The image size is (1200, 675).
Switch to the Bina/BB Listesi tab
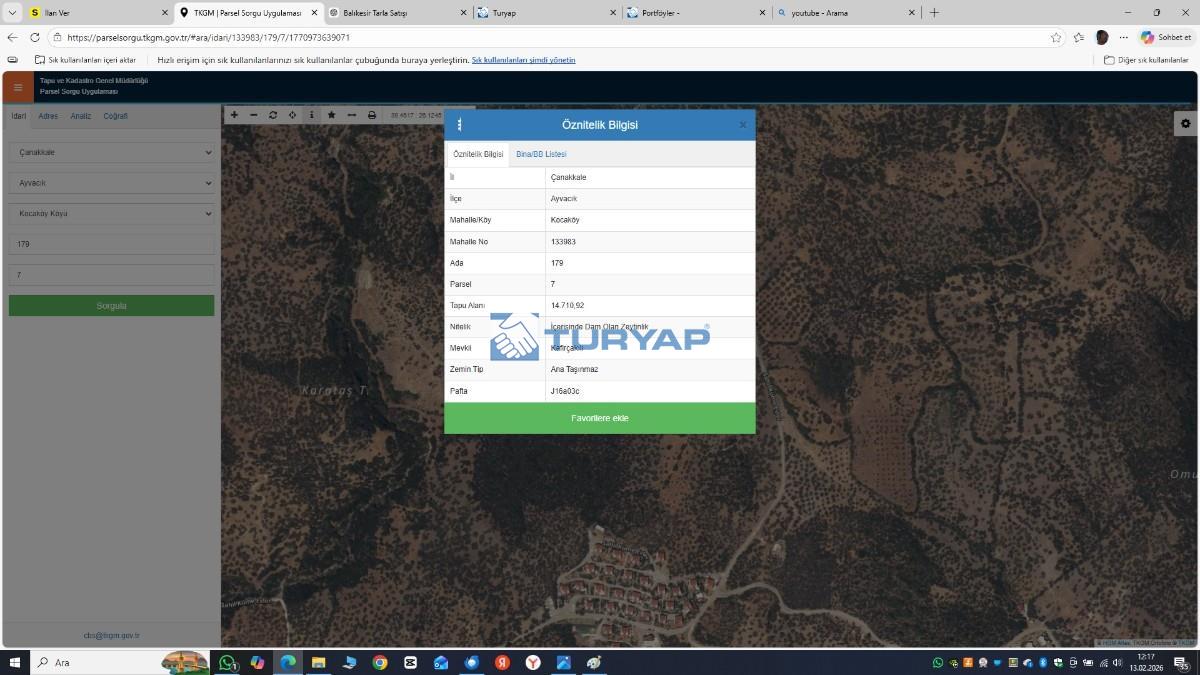point(541,154)
